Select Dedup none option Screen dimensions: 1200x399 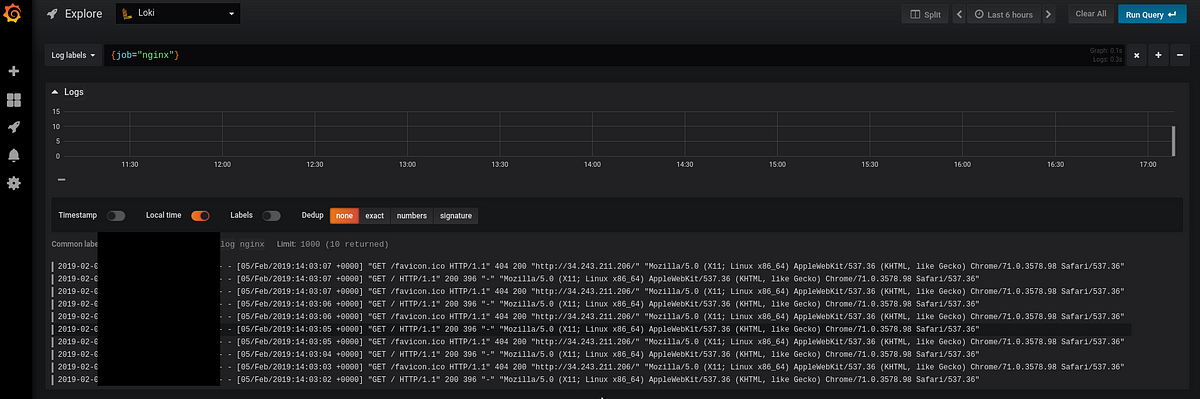click(344, 215)
